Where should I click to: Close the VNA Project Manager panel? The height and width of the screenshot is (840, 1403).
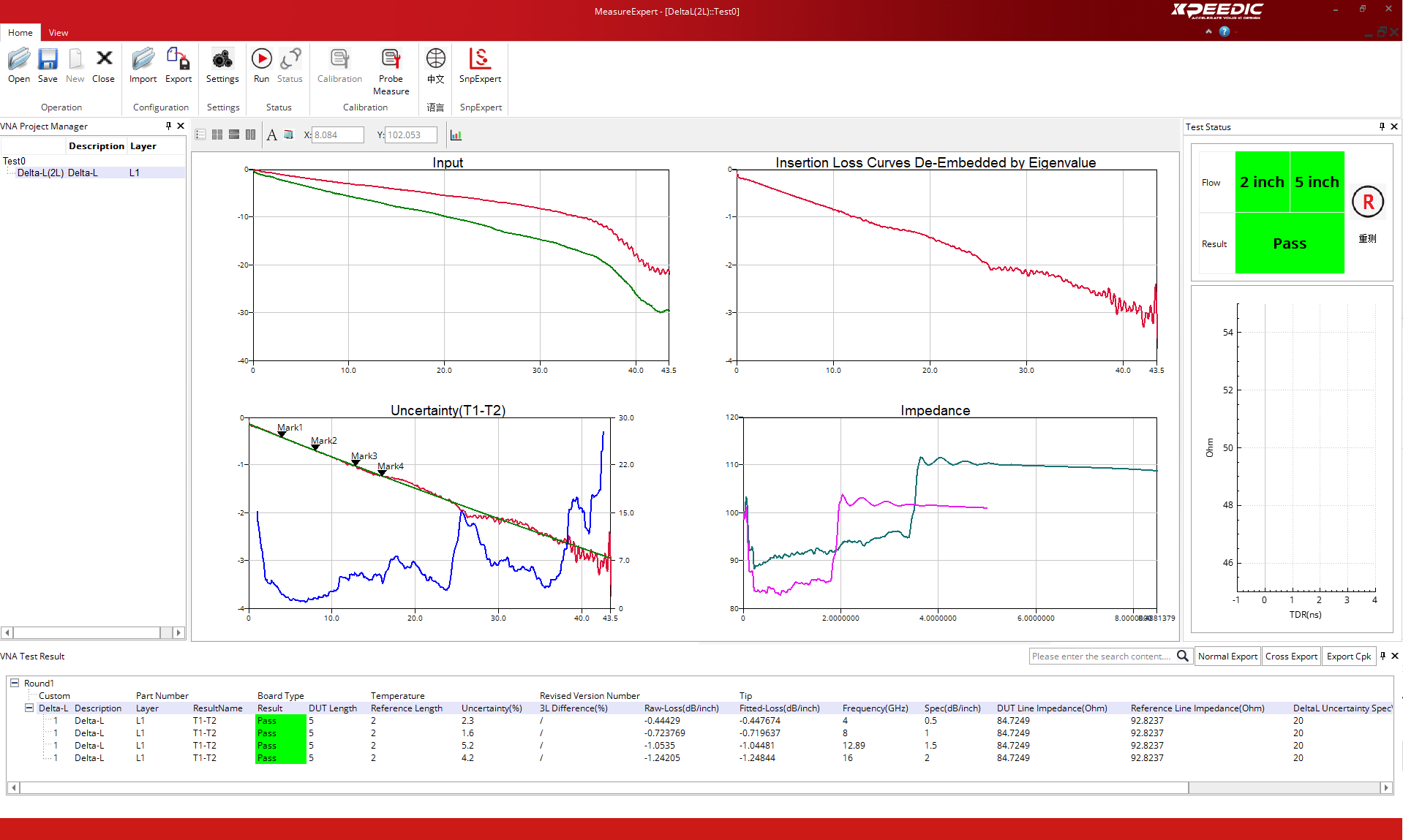point(181,126)
